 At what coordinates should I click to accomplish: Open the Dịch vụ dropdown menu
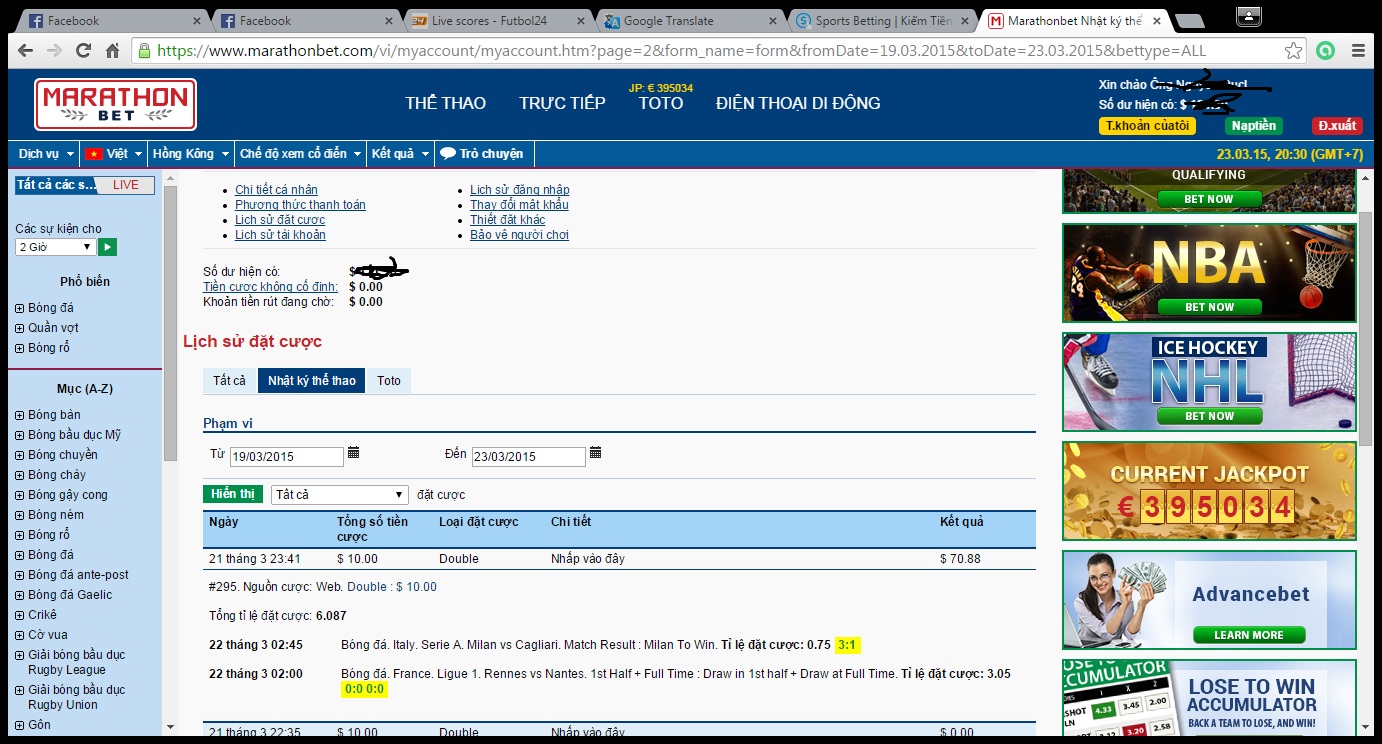tap(46, 154)
